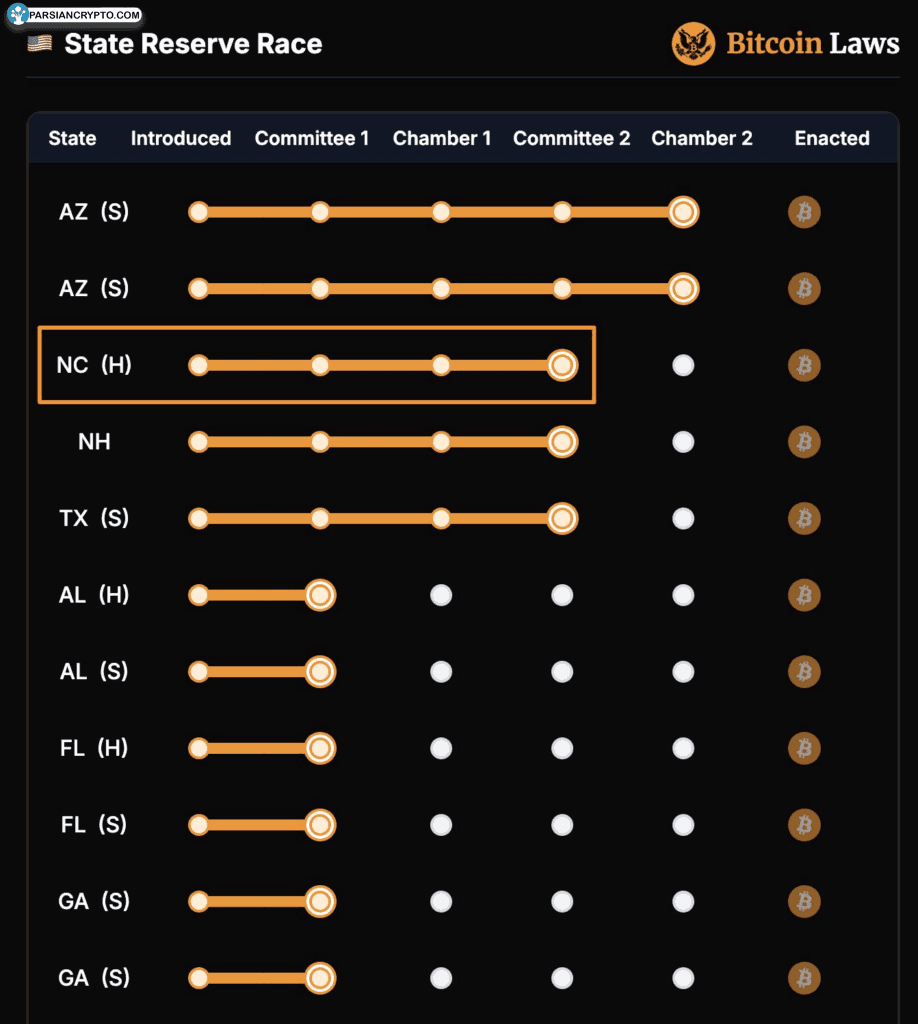Select the NC (H) row label
The width and height of the screenshot is (918, 1024).
[94, 365]
